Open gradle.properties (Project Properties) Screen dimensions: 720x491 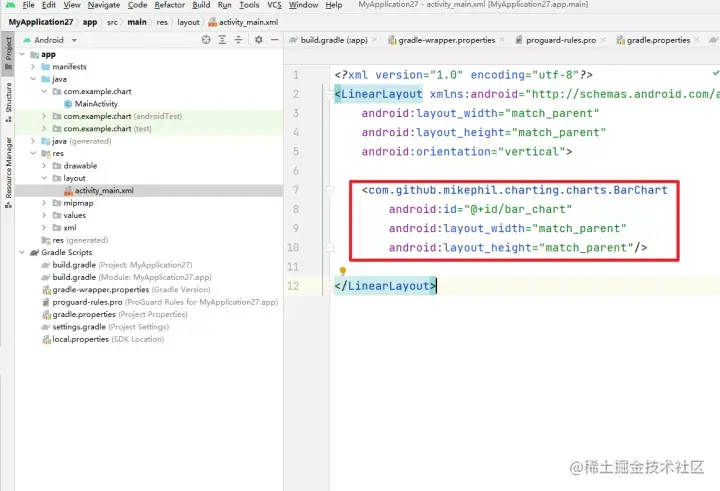[x=115, y=315]
